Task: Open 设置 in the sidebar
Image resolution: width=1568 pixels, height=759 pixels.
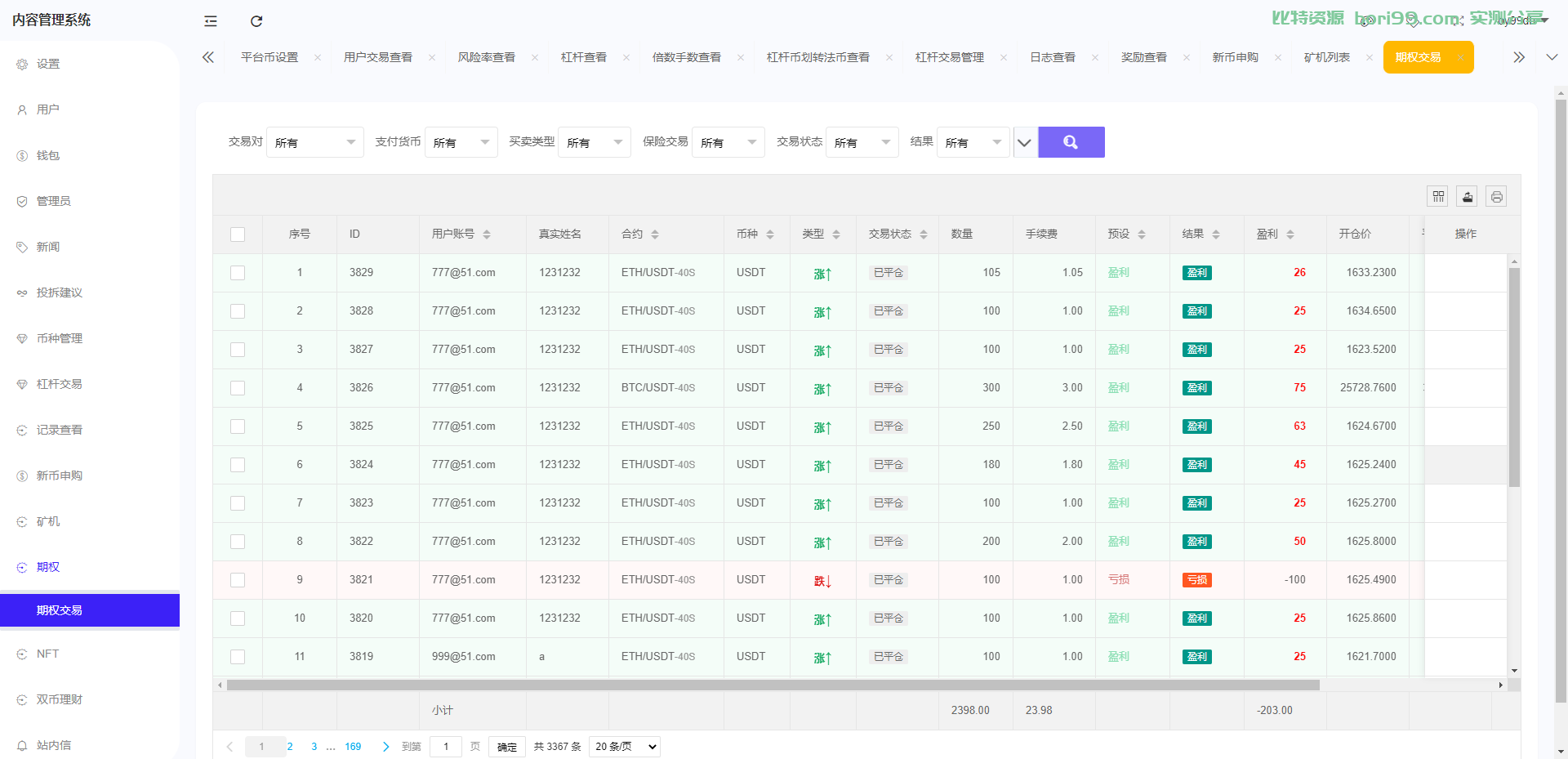Action: 48,64
